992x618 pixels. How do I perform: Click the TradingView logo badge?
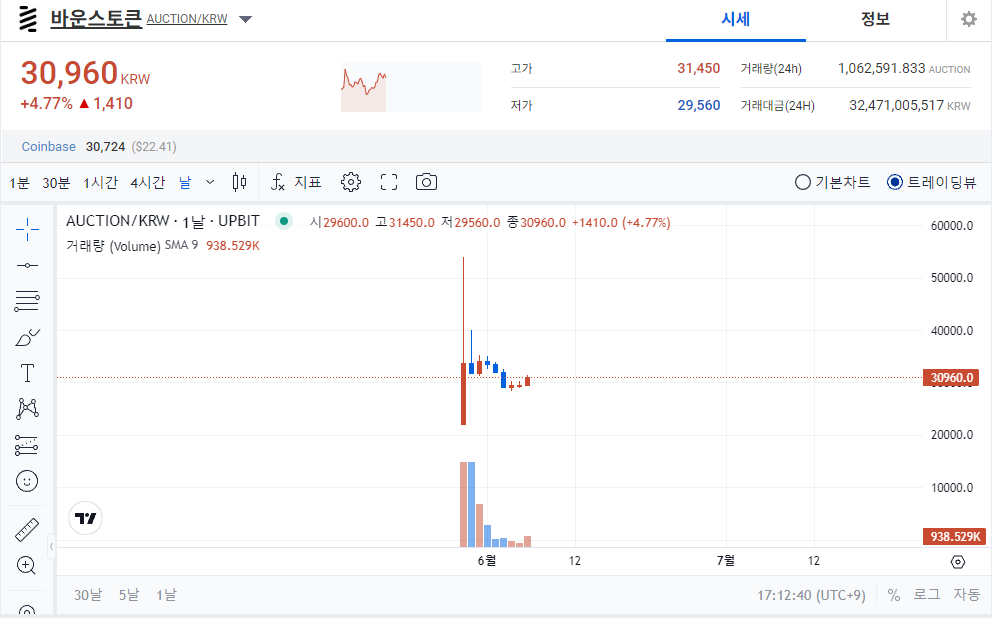85,519
